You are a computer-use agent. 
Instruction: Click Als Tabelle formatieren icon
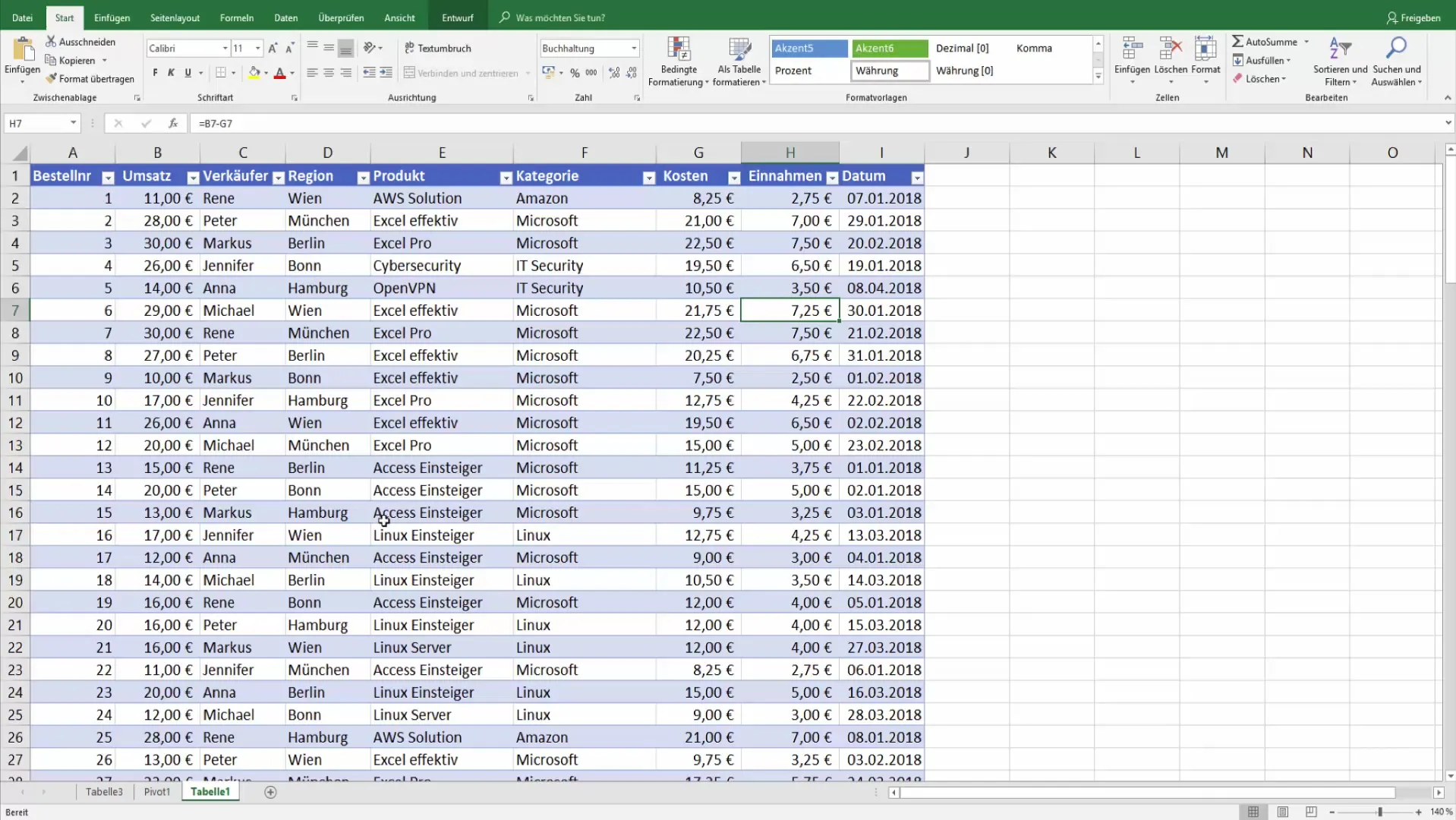[739, 49]
